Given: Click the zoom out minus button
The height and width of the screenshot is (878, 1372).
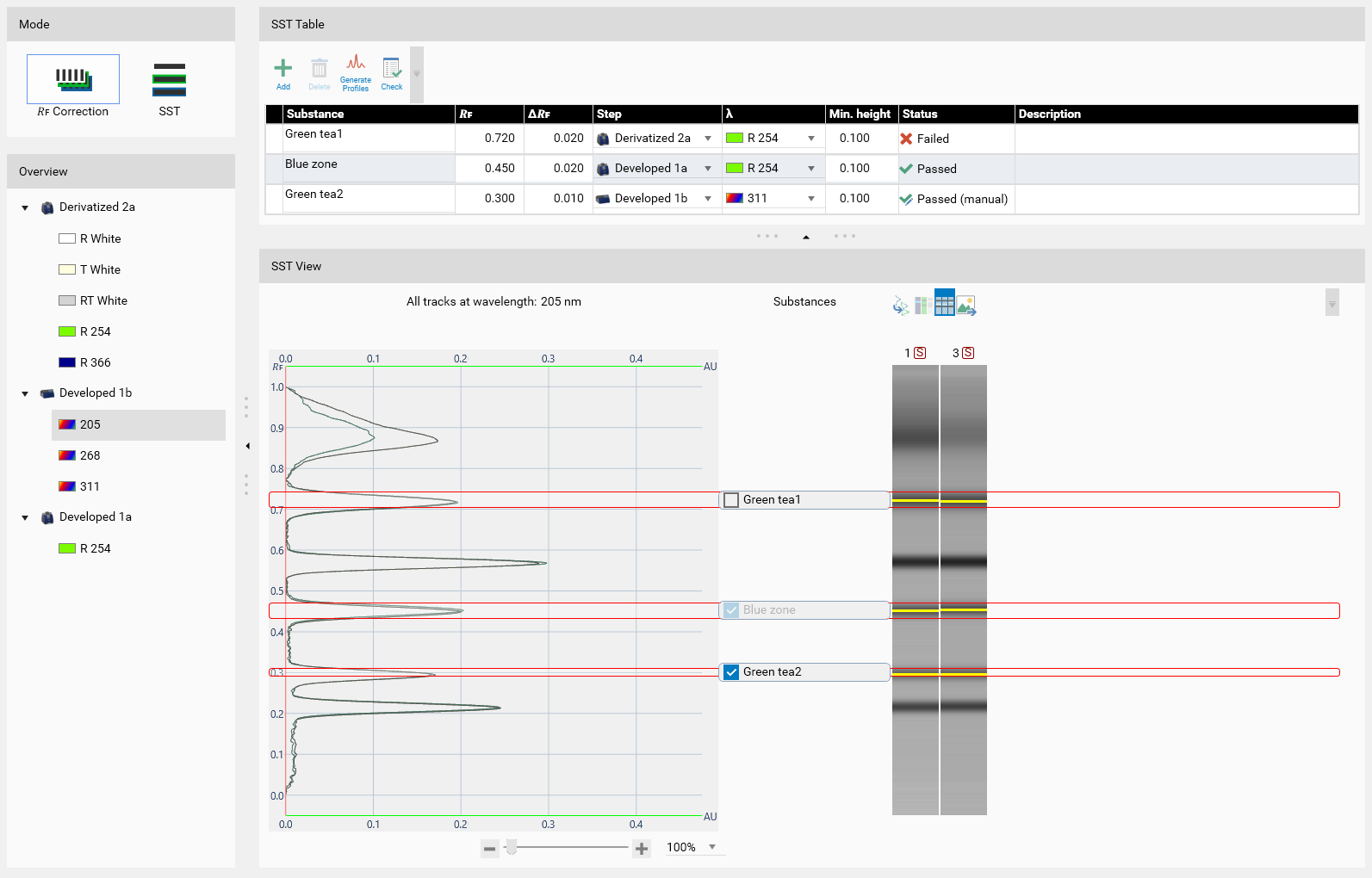Looking at the screenshot, I should tap(489, 849).
